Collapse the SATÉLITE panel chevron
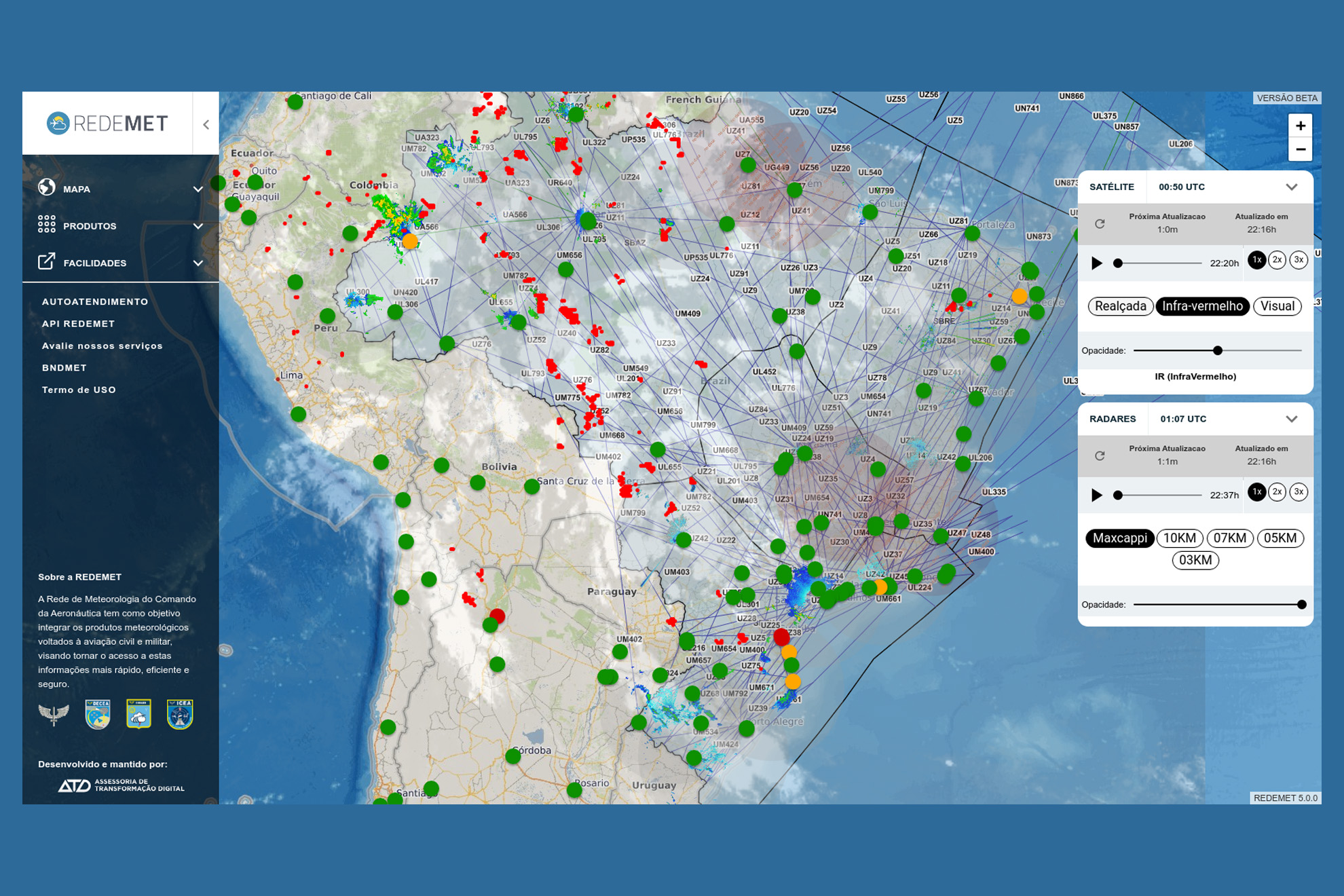Viewport: 1344px width, 896px height. [1291, 187]
